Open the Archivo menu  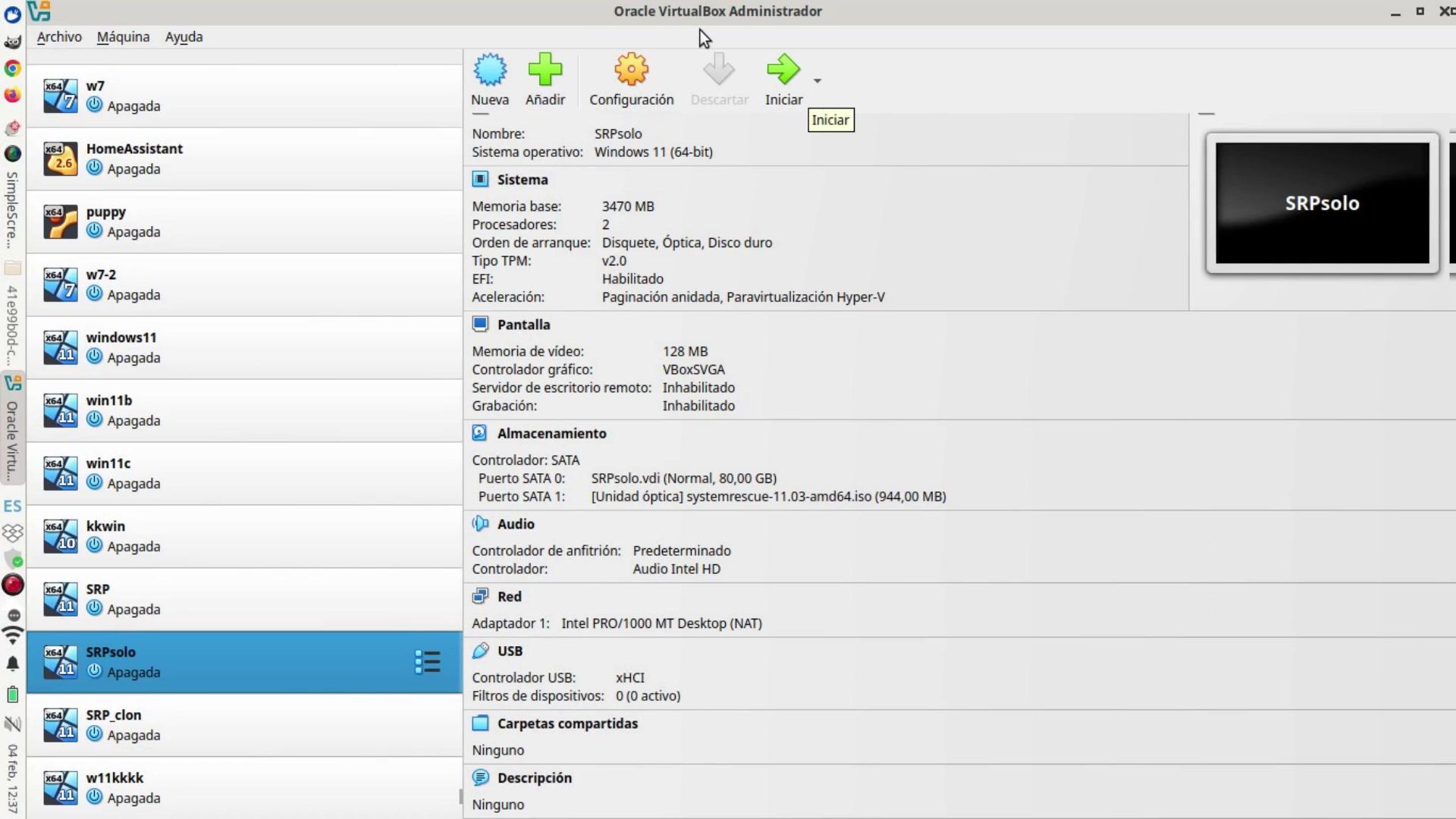click(59, 36)
